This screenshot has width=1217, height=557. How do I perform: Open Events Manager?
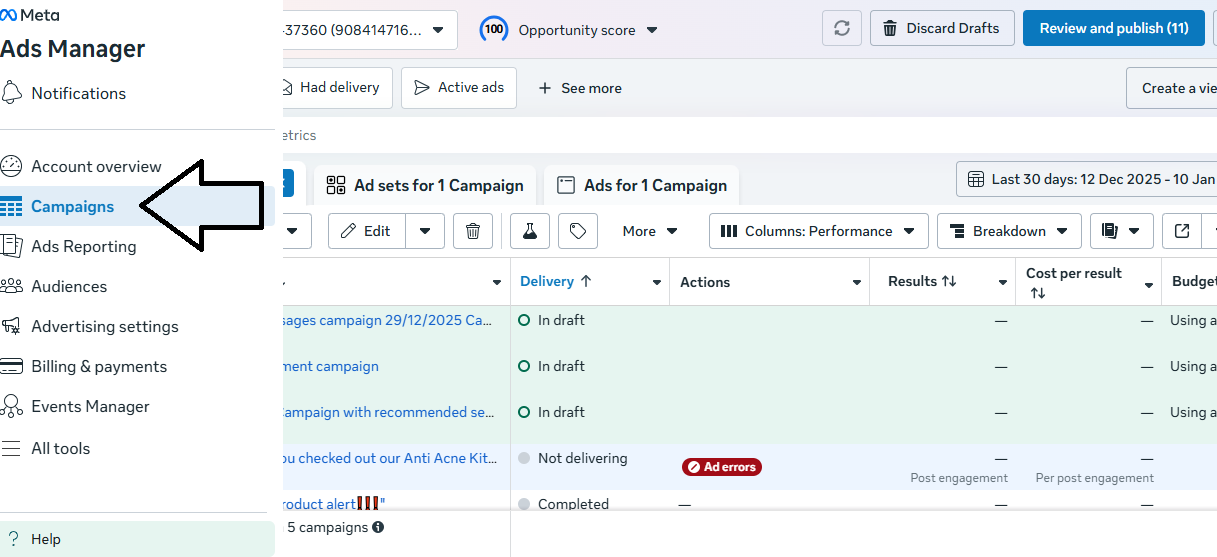tap(90, 406)
